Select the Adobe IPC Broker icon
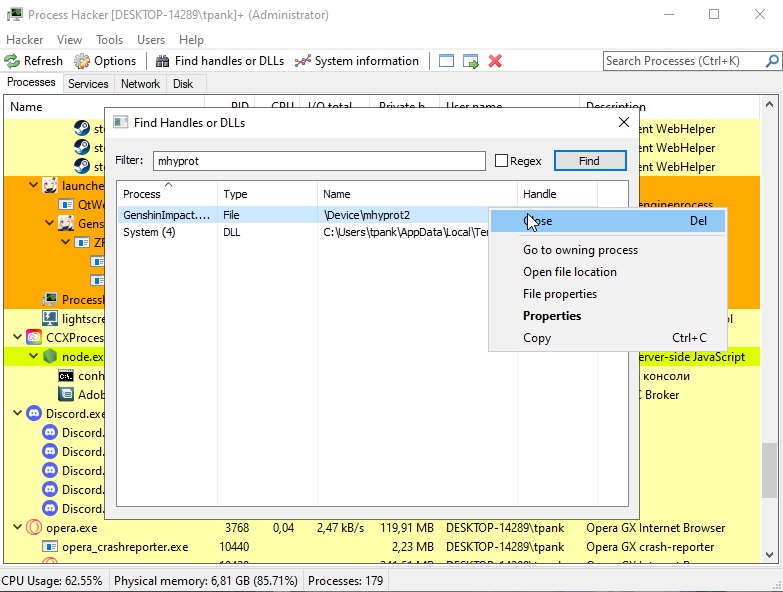The width and height of the screenshot is (783, 592). (66, 394)
